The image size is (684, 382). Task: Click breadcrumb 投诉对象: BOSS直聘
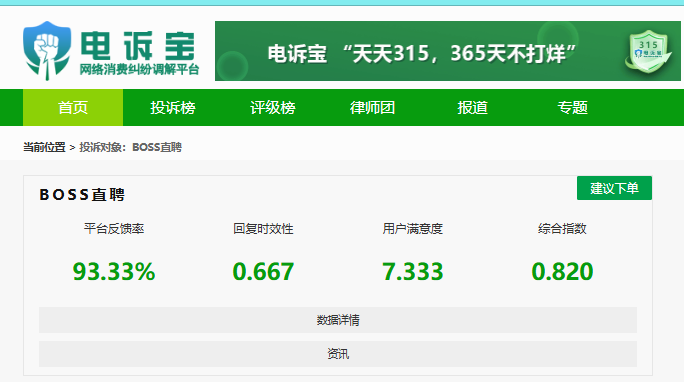click(130, 147)
